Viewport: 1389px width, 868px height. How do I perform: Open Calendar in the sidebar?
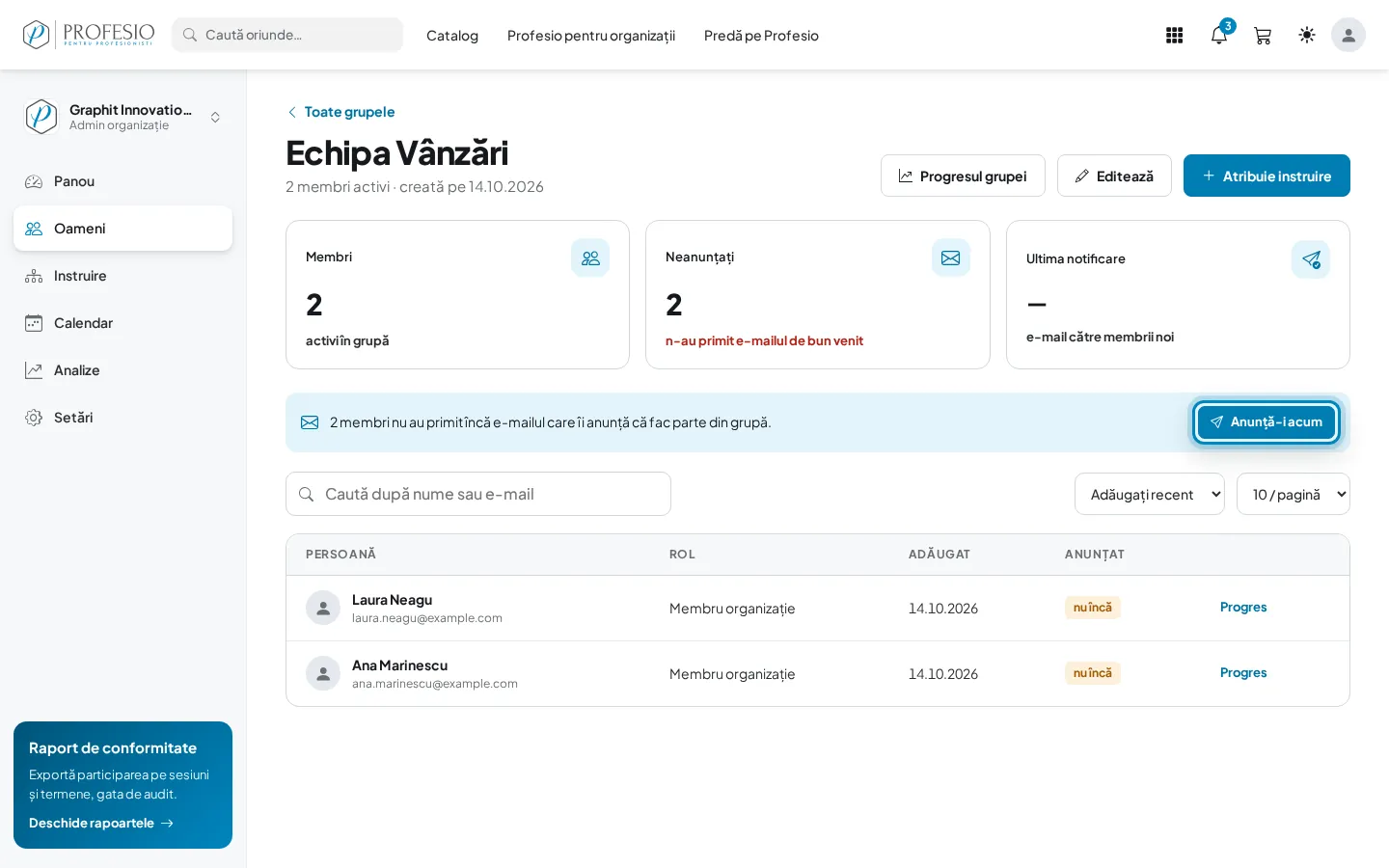(x=123, y=323)
